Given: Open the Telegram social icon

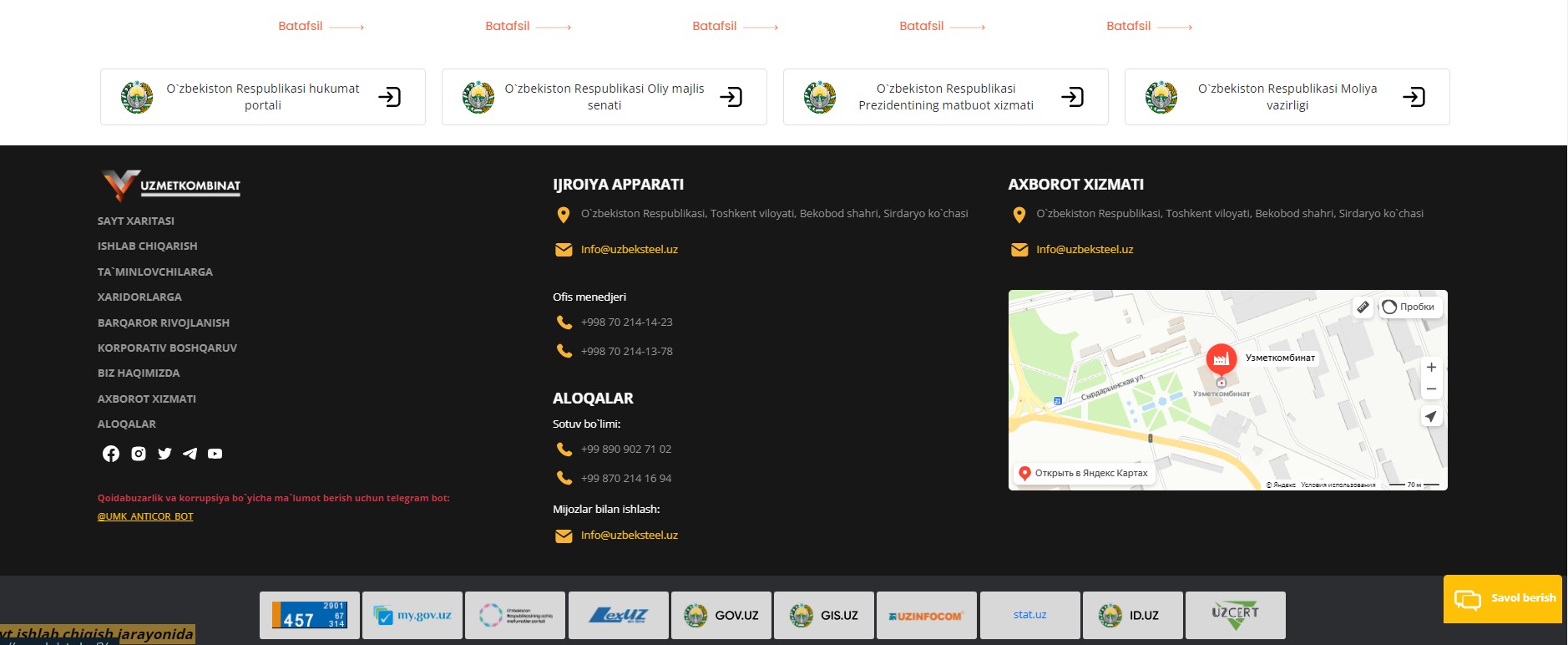Looking at the screenshot, I should [x=190, y=454].
